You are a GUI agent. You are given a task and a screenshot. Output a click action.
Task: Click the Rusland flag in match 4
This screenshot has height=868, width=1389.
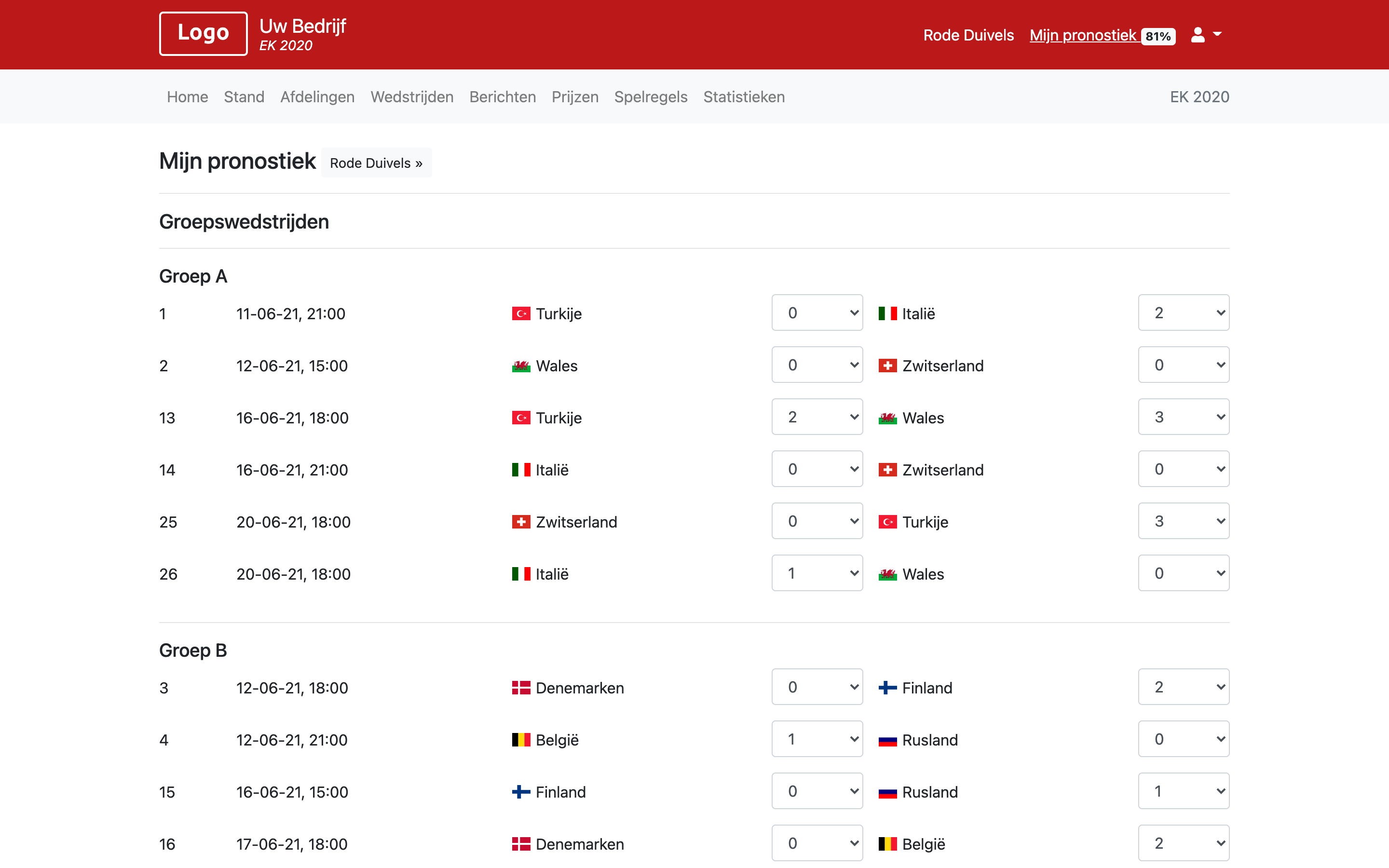pos(887,740)
